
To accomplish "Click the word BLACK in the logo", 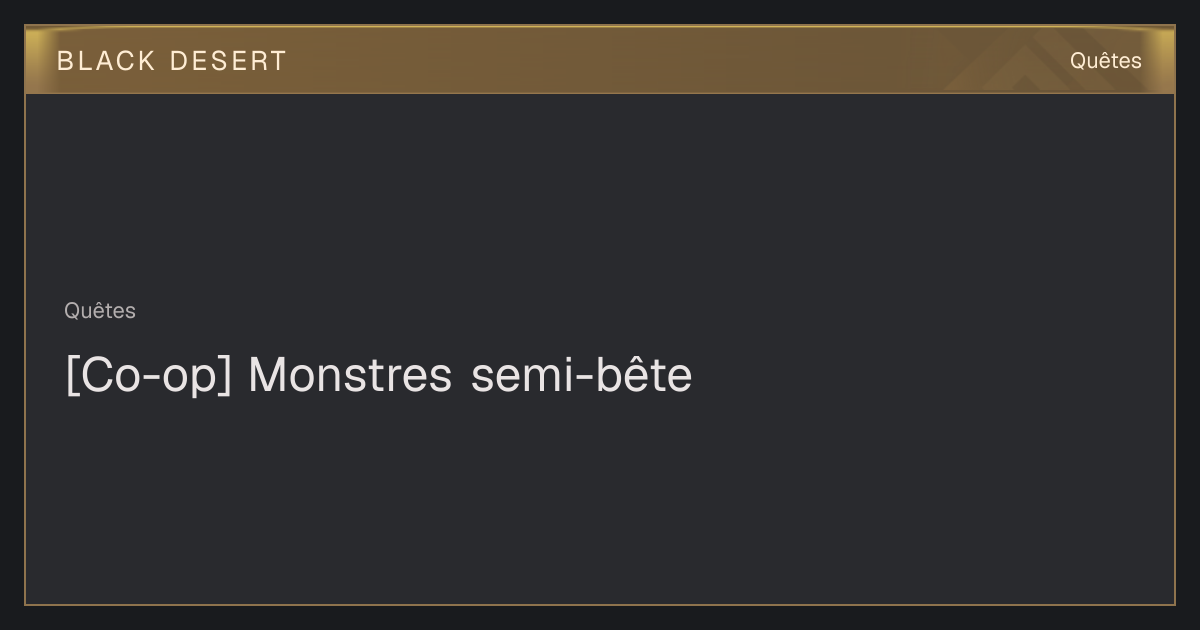I will click(106, 61).
